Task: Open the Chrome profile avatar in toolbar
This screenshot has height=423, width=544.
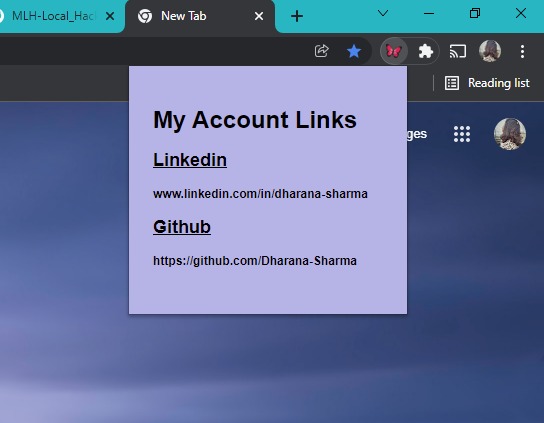Action: click(x=490, y=51)
